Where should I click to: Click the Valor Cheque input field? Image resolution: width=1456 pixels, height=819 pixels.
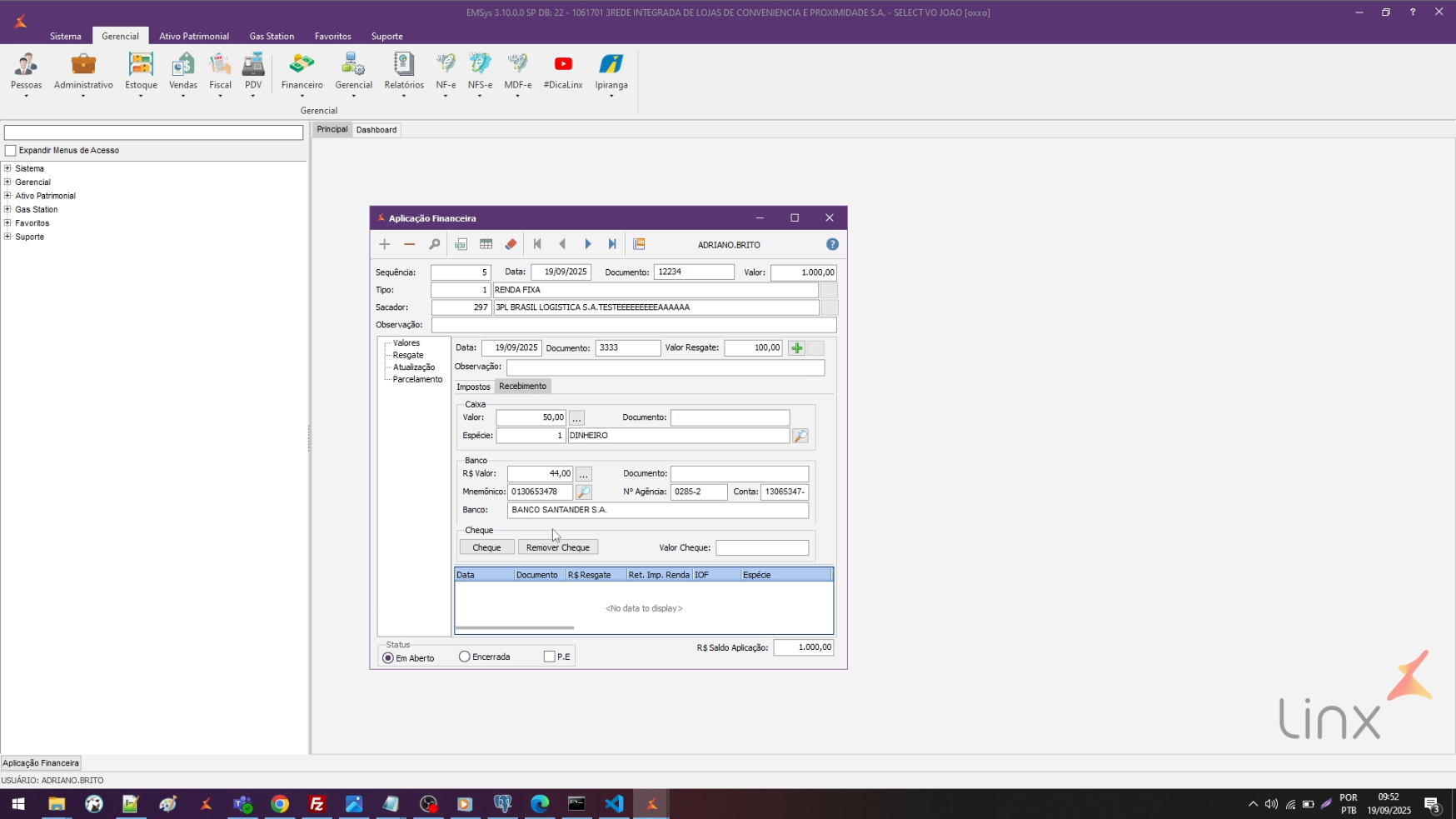761,548
